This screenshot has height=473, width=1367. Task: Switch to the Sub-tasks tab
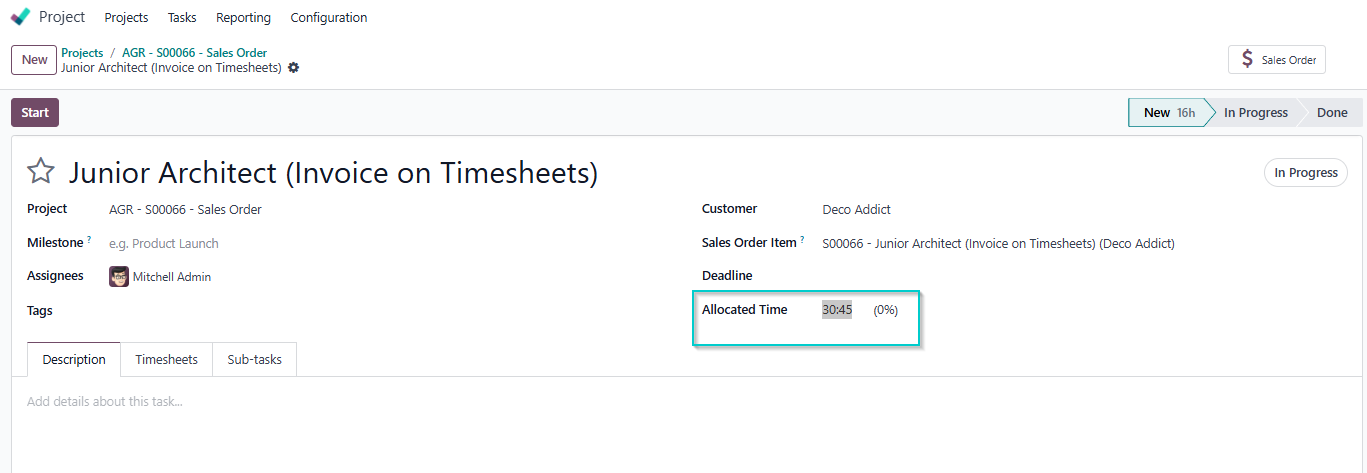point(254,360)
